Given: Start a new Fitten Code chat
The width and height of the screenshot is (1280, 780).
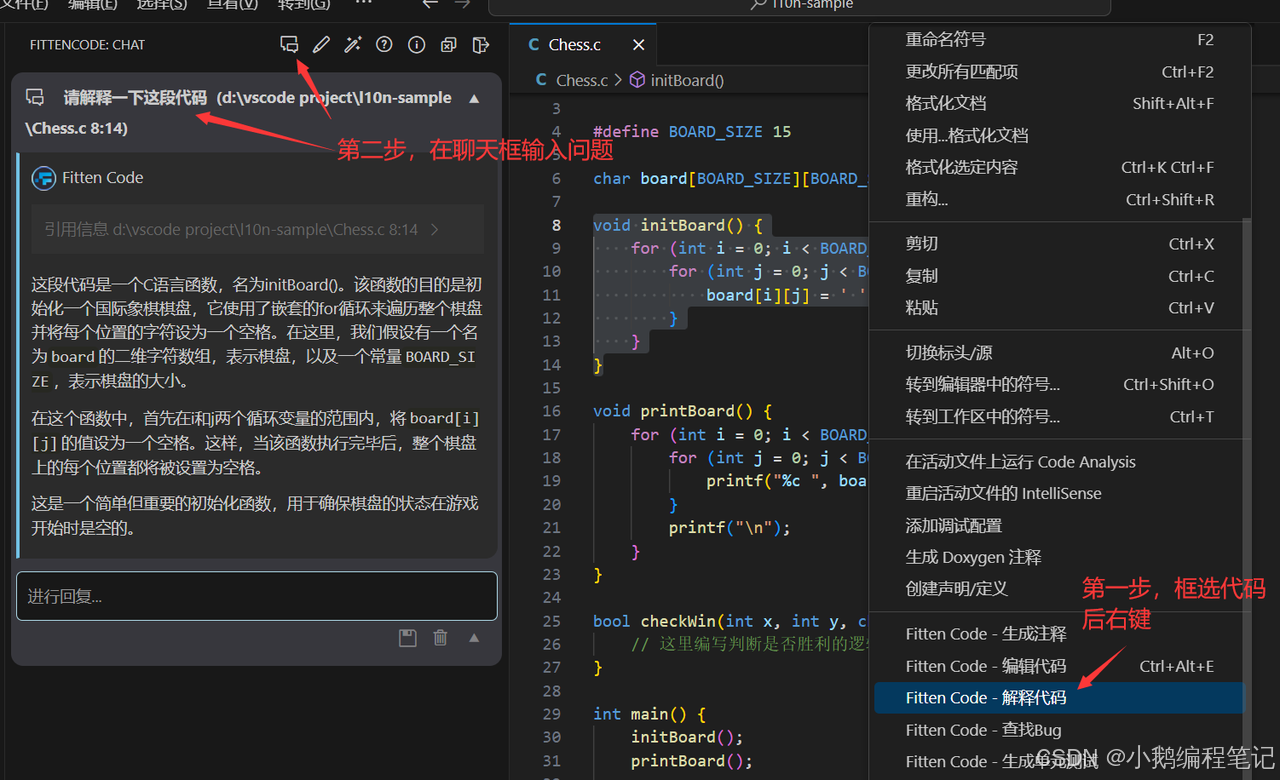Looking at the screenshot, I should click(x=289, y=45).
